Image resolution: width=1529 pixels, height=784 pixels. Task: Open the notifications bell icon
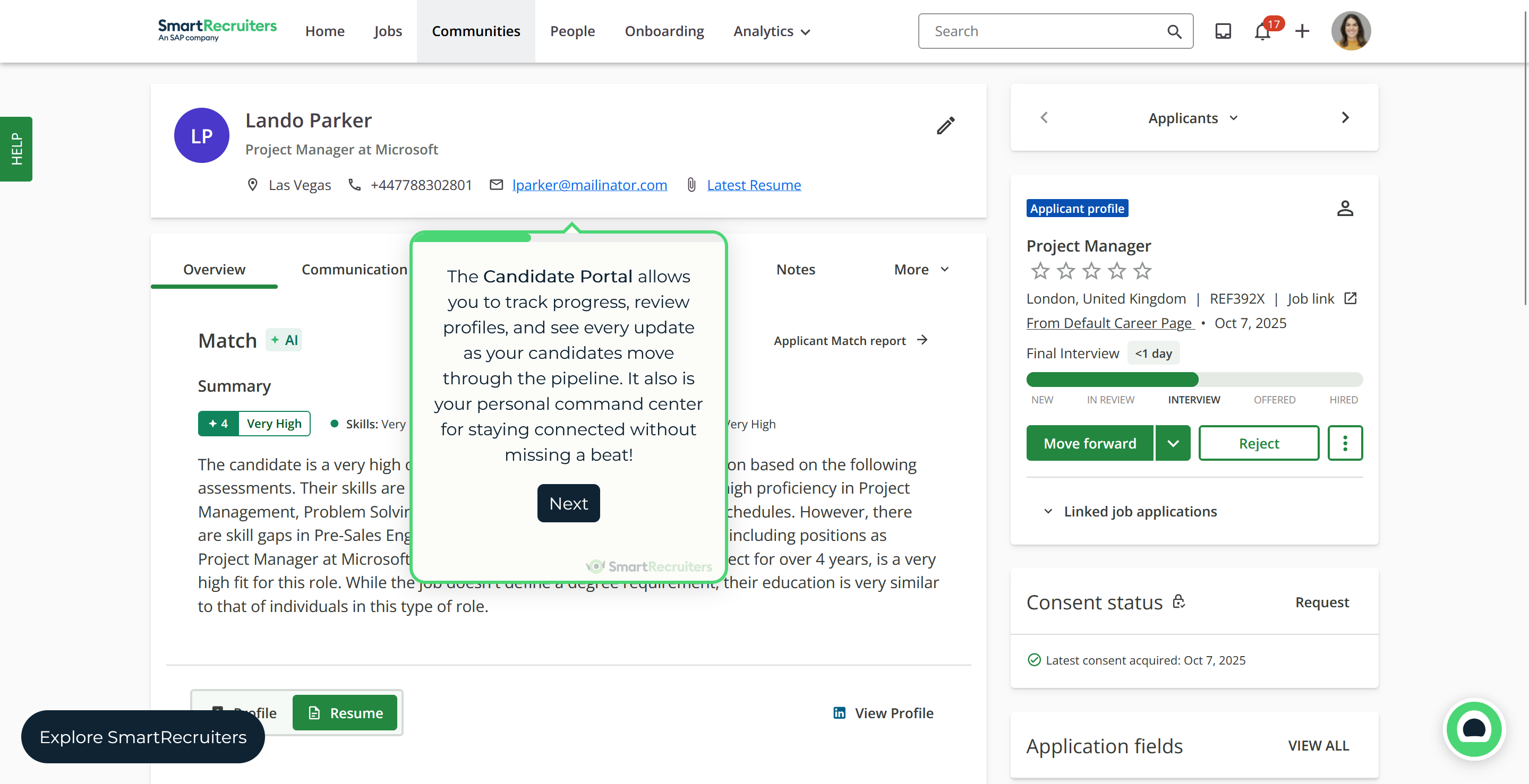[x=1262, y=31]
